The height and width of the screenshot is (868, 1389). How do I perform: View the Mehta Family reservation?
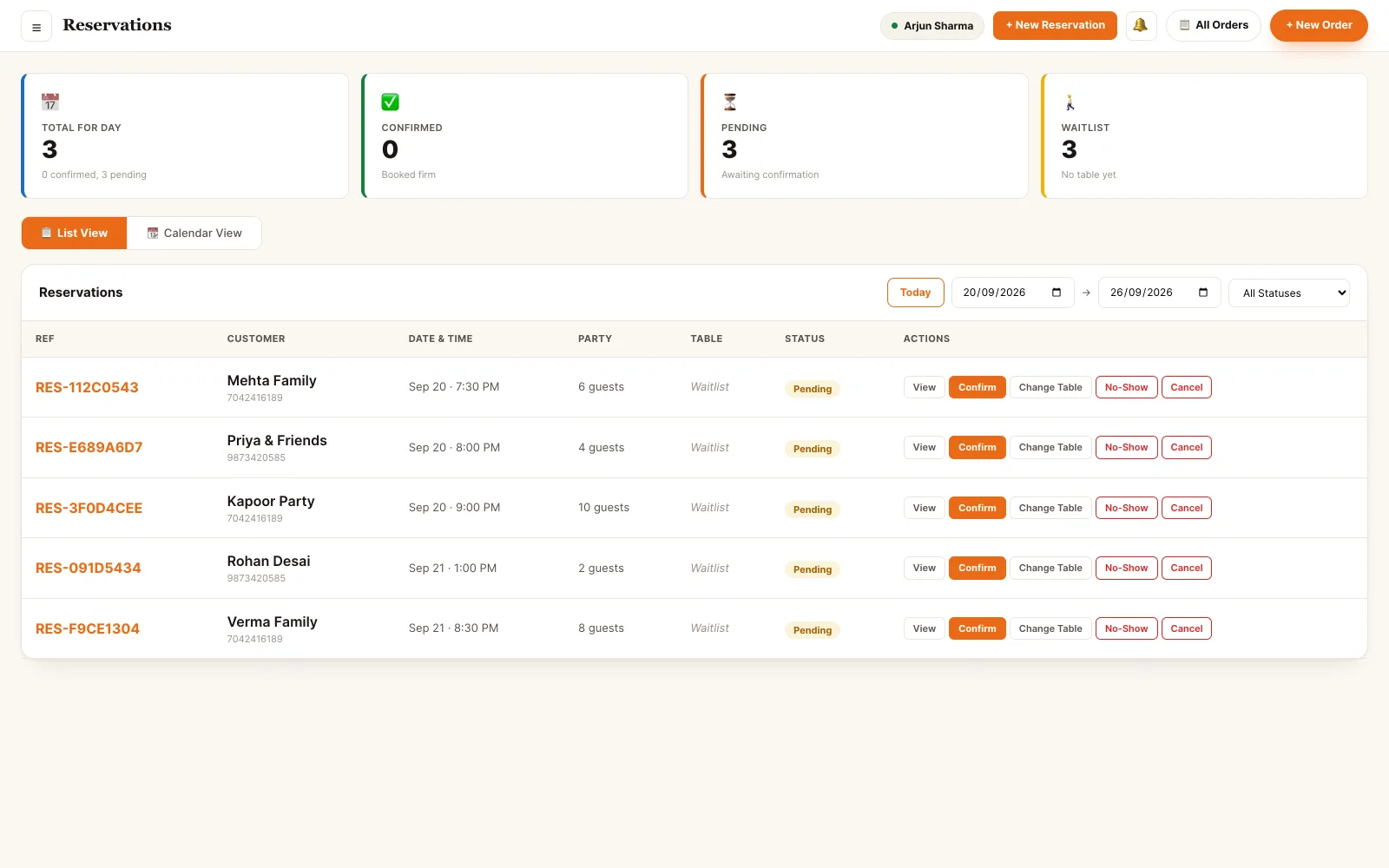click(924, 387)
